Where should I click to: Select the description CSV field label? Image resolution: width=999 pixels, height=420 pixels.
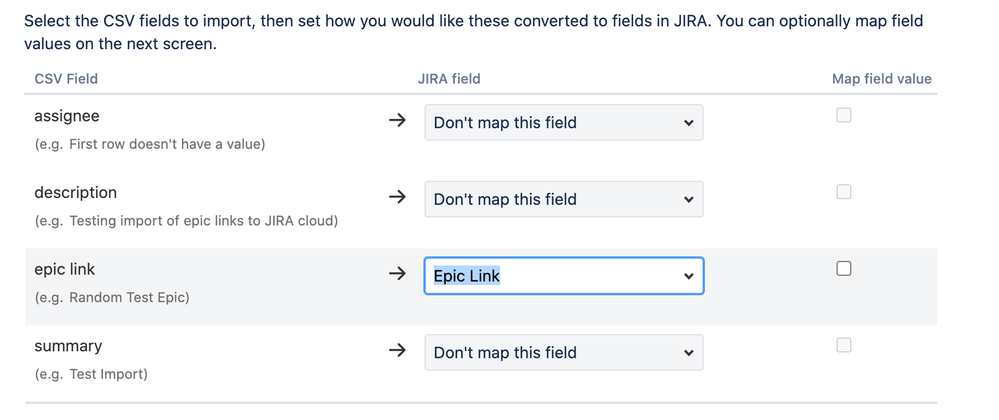[x=75, y=192]
